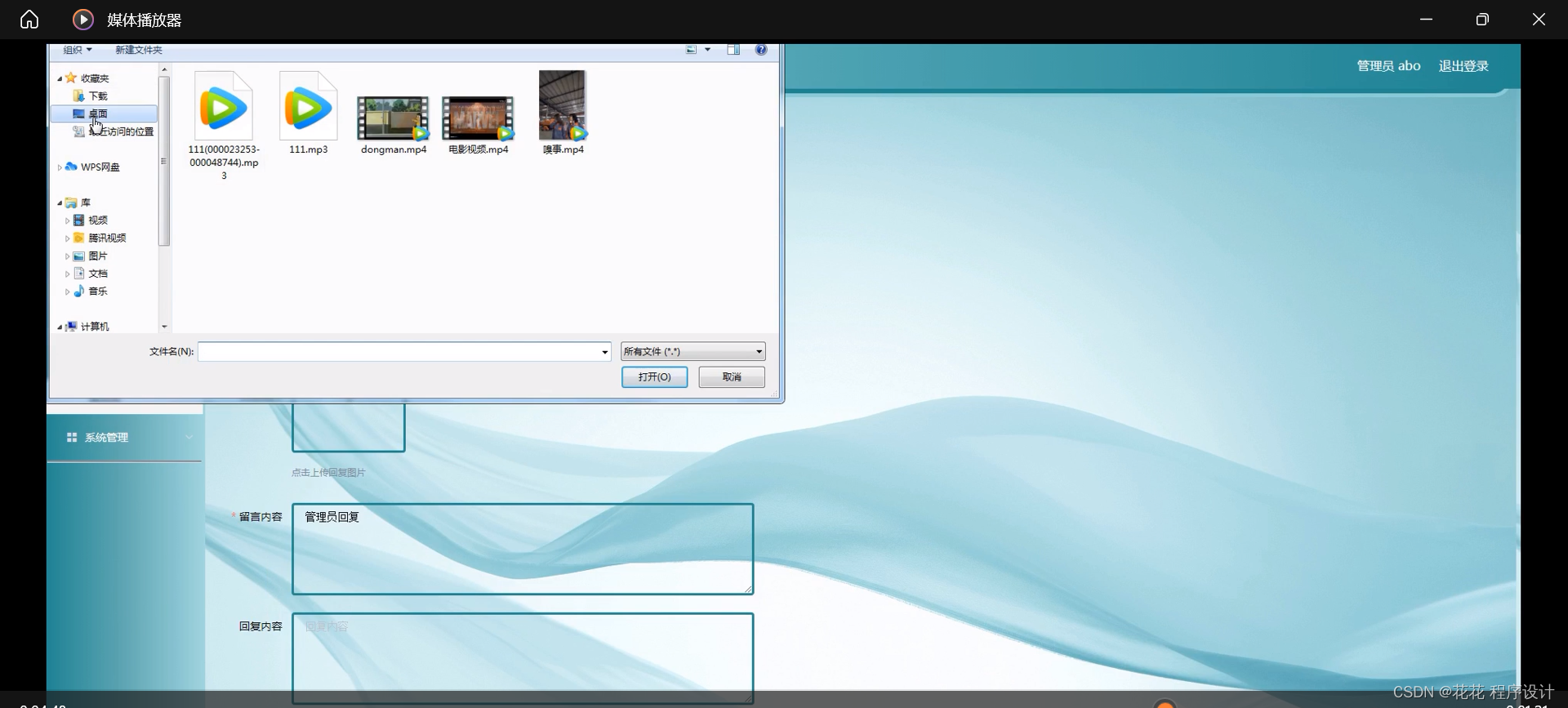Screen dimensions: 1568x708
Task: Click the 回复内容 text area
Action: coord(523,658)
